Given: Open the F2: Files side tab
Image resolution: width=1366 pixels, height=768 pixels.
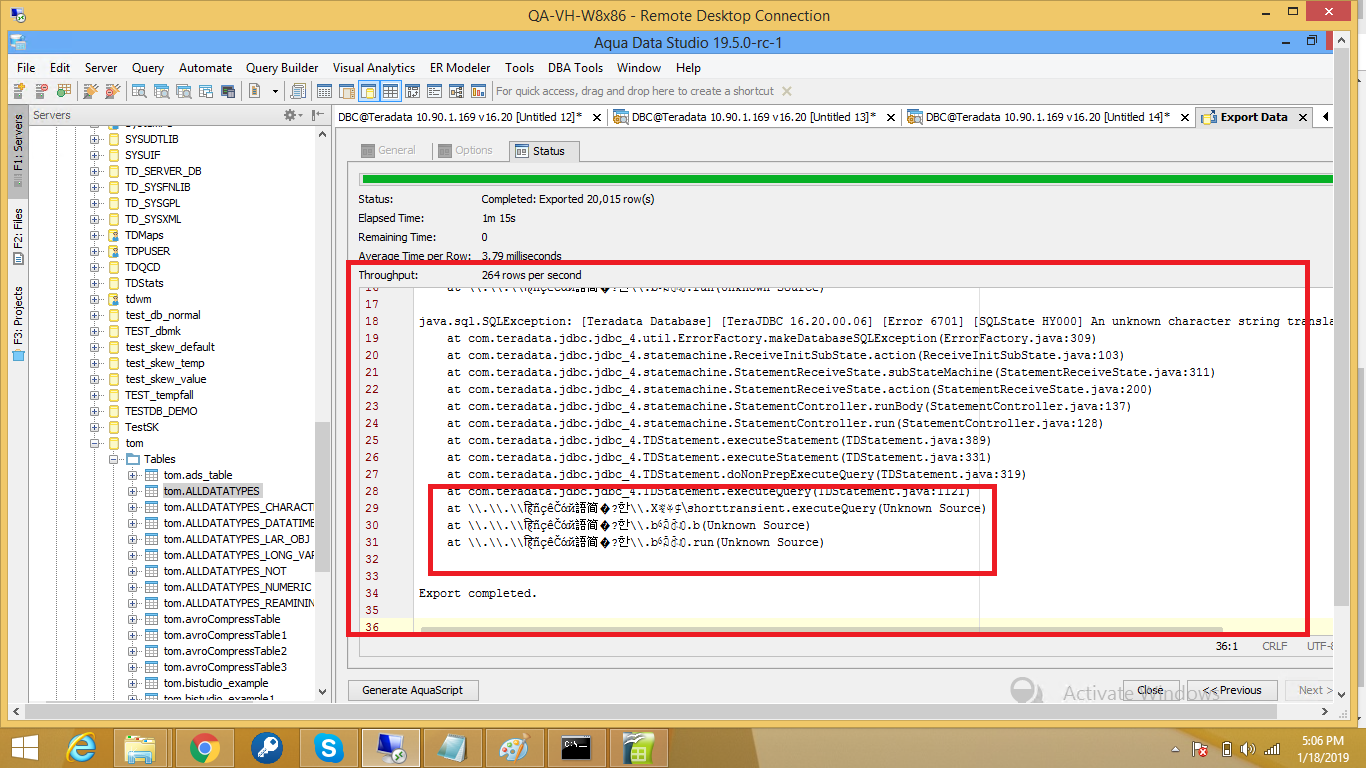Looking at the screenshot, I should tap(18, 237).
